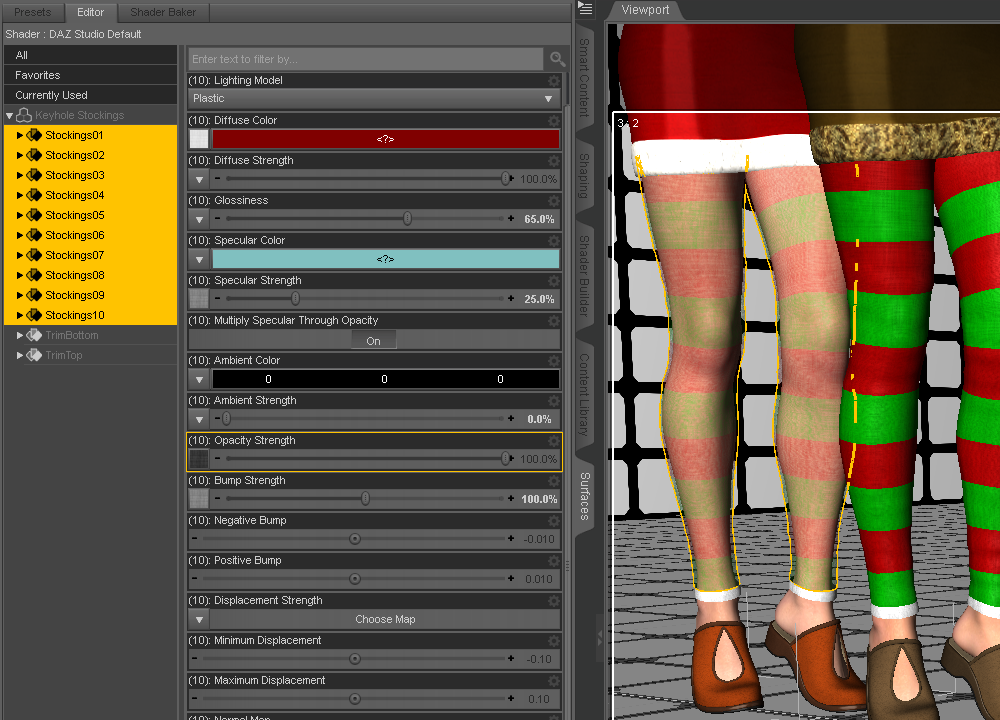Decrease Specular Strength with the minus icon
Viewport: 1000px width, 720px height.
point(217,298)
